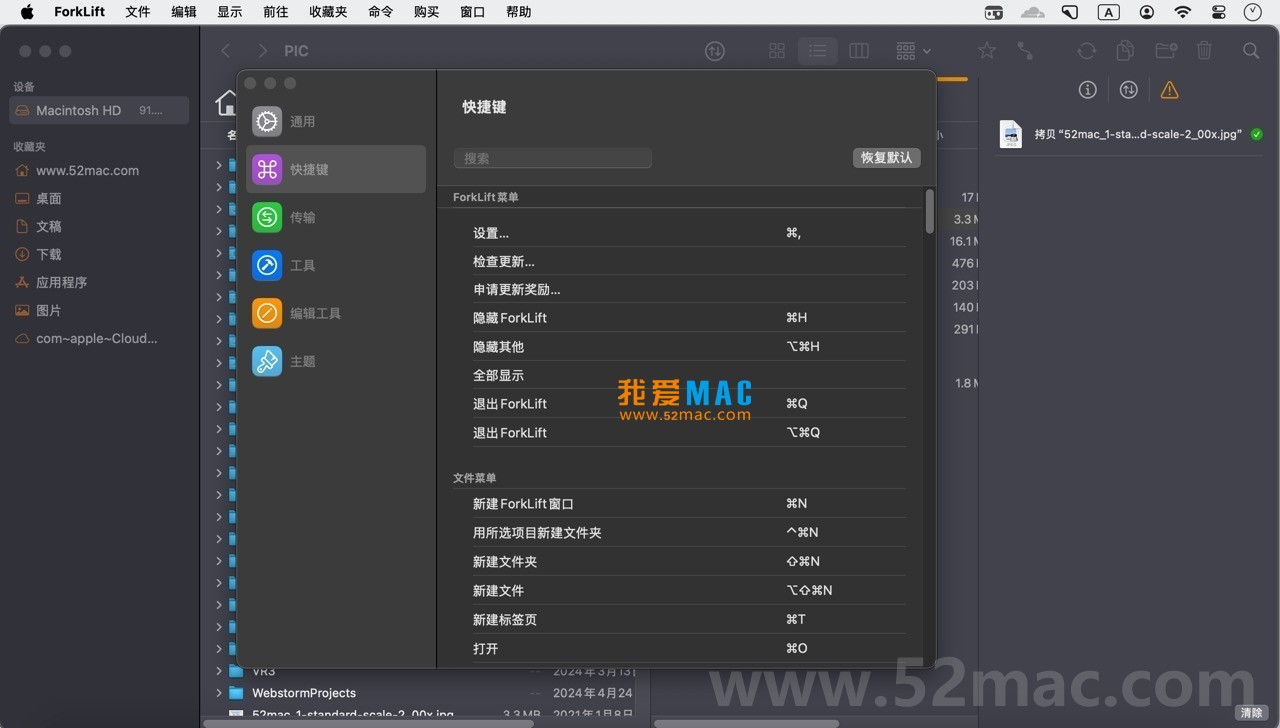The width and height of the screenshot is (1280, 728).
Task: Select the 全部显示 shortcut row
Action: (688, 375)
